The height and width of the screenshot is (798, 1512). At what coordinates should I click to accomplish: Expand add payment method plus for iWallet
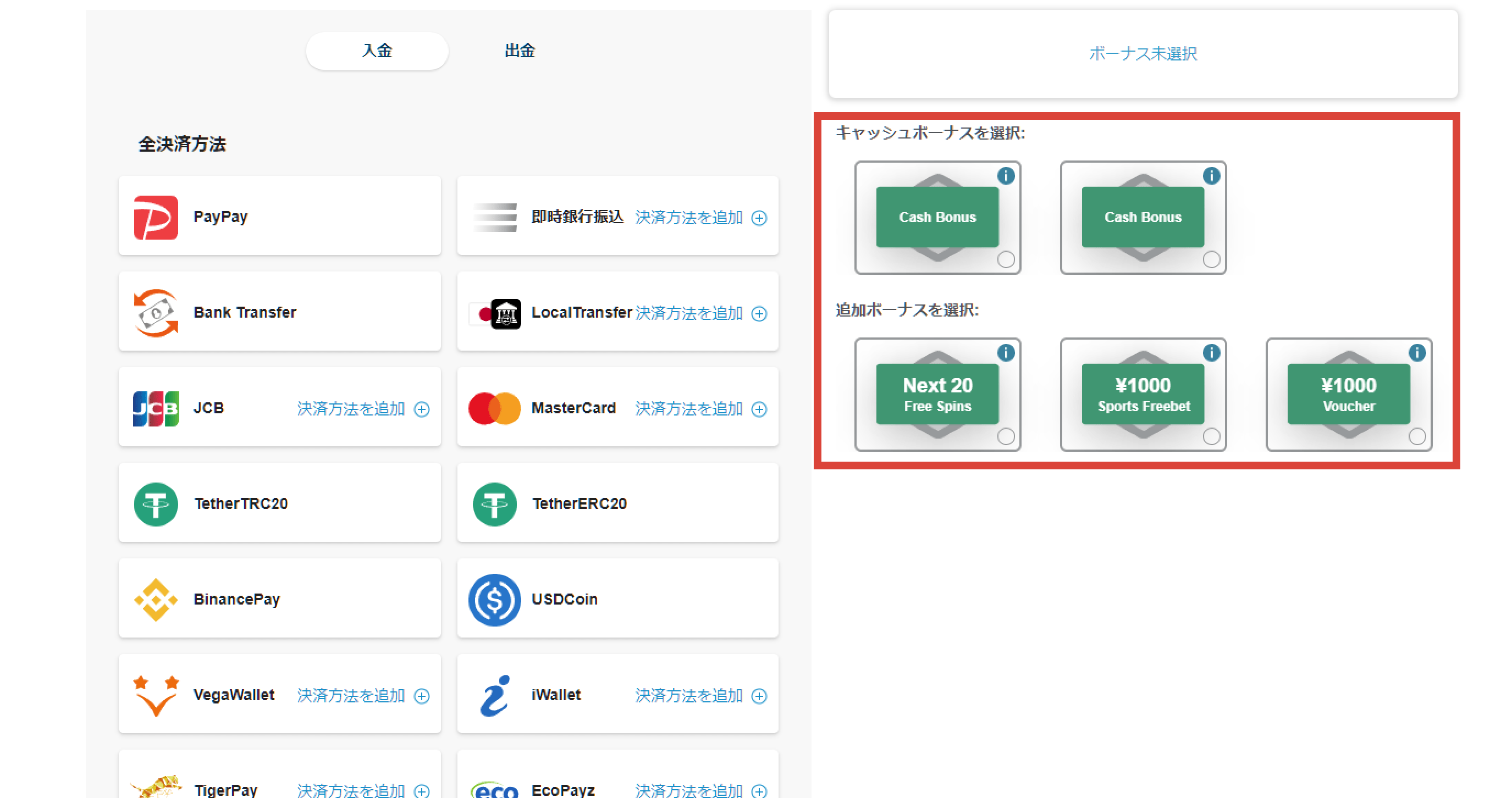(759, 696)
